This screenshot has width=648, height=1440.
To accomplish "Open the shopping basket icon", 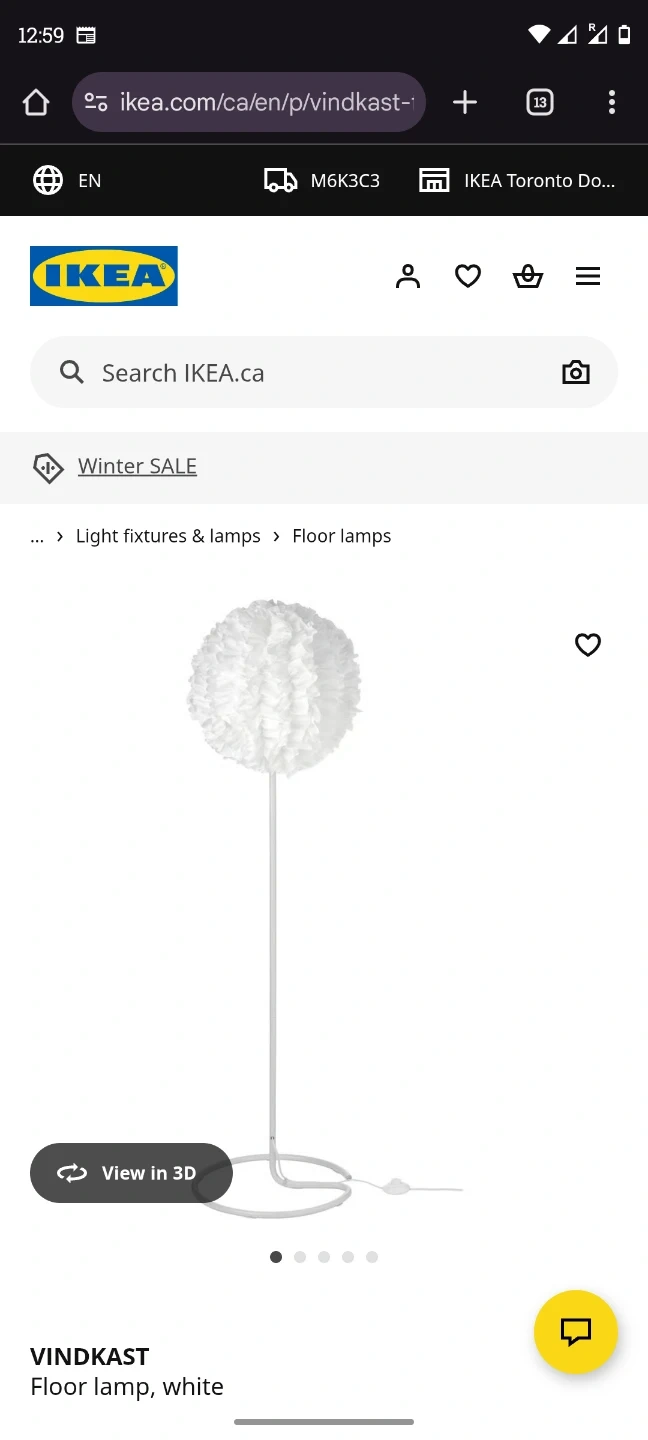I will (528, 276).
